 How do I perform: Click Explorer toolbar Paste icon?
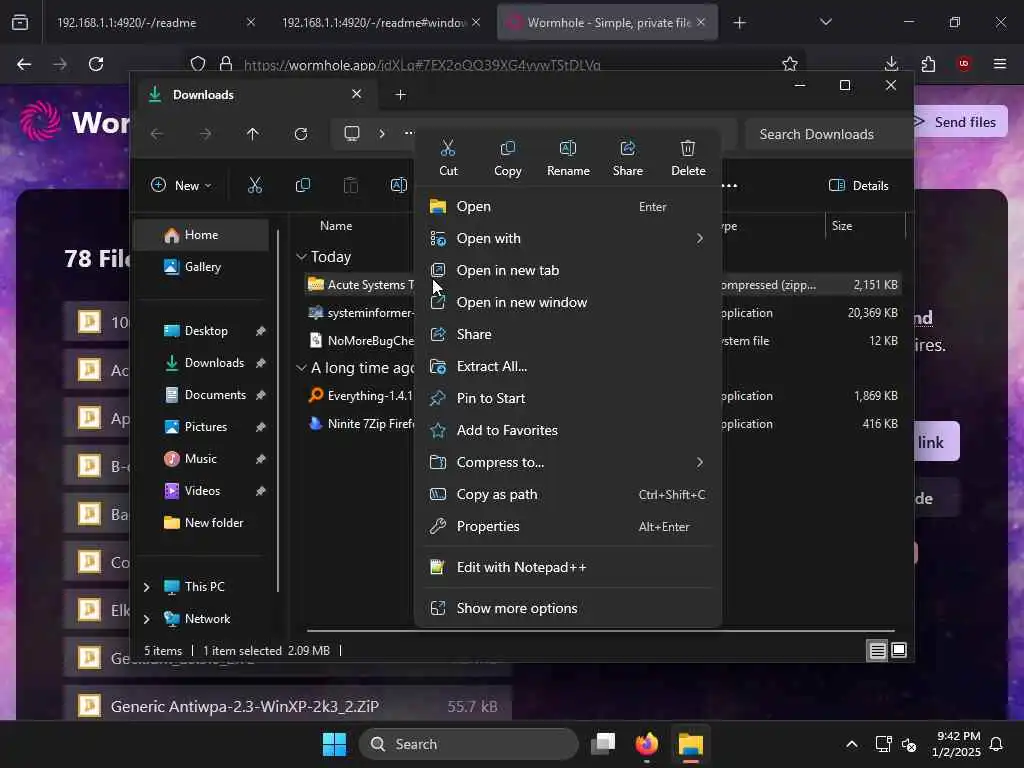point(351,185)
